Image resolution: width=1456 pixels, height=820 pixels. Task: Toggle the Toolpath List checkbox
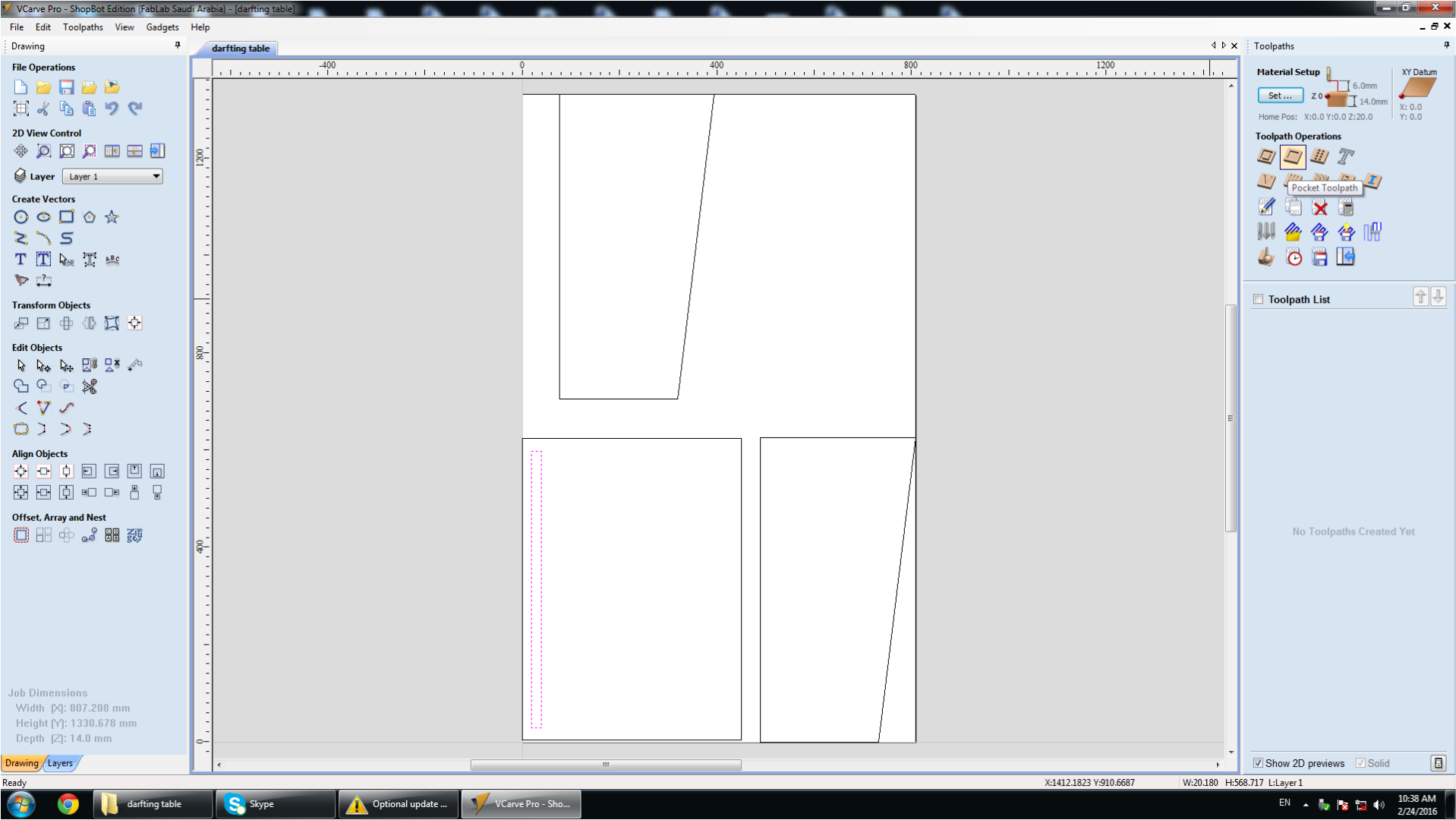click(x=1259, y=299)
